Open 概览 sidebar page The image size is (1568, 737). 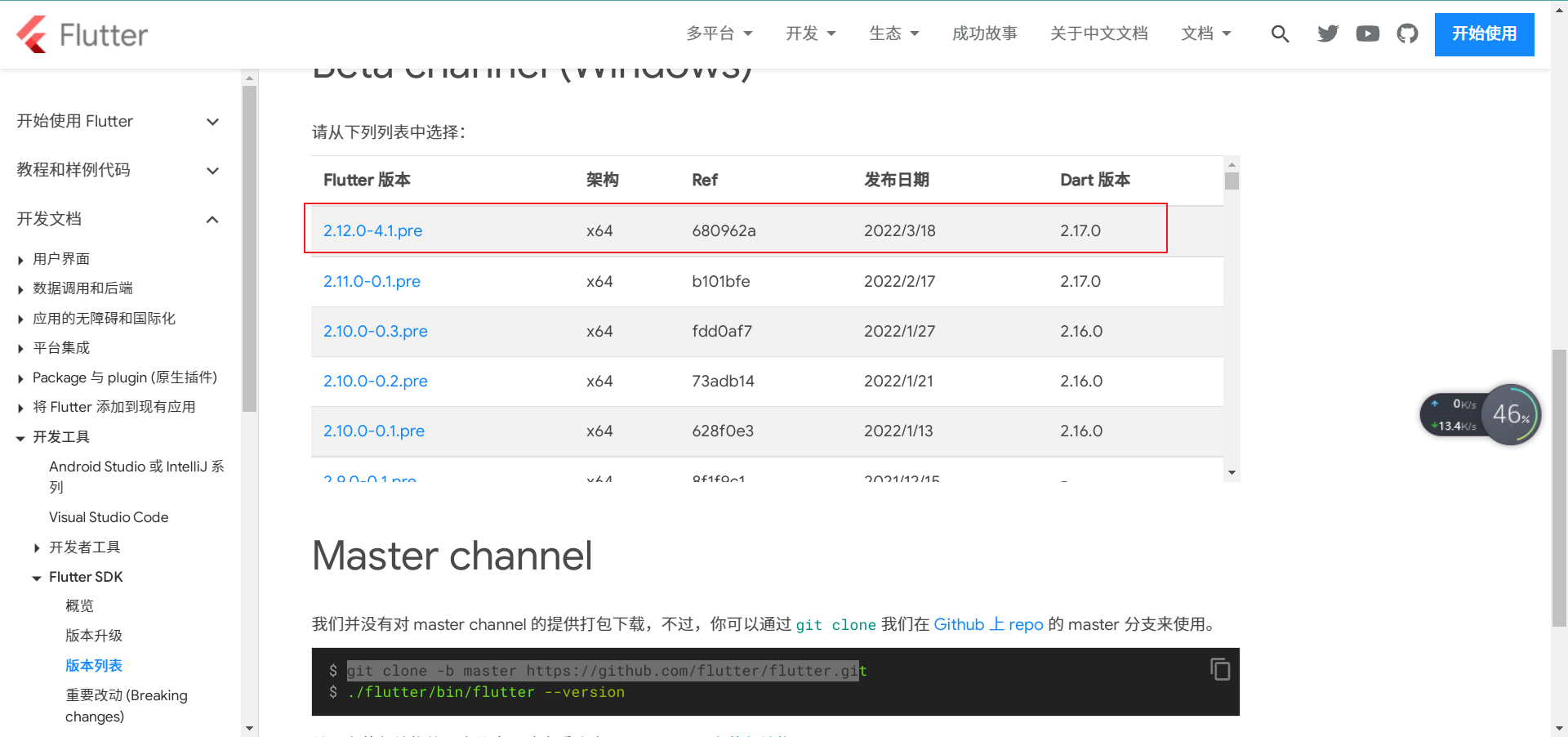[x=79, y=605]
